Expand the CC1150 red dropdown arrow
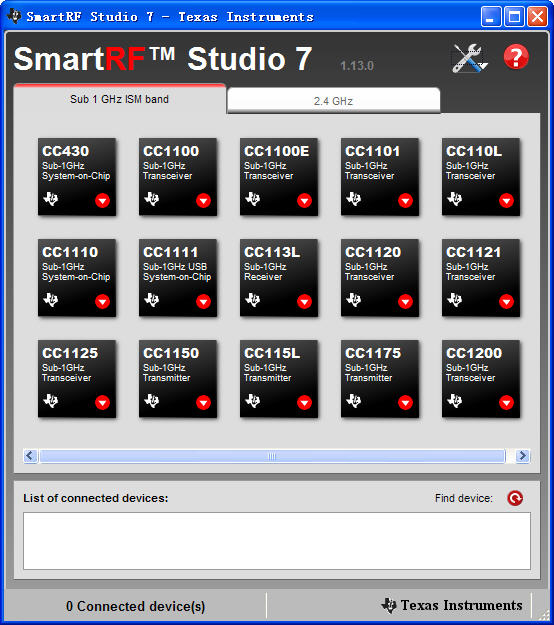The image size is (554, 625). point(203,403)
